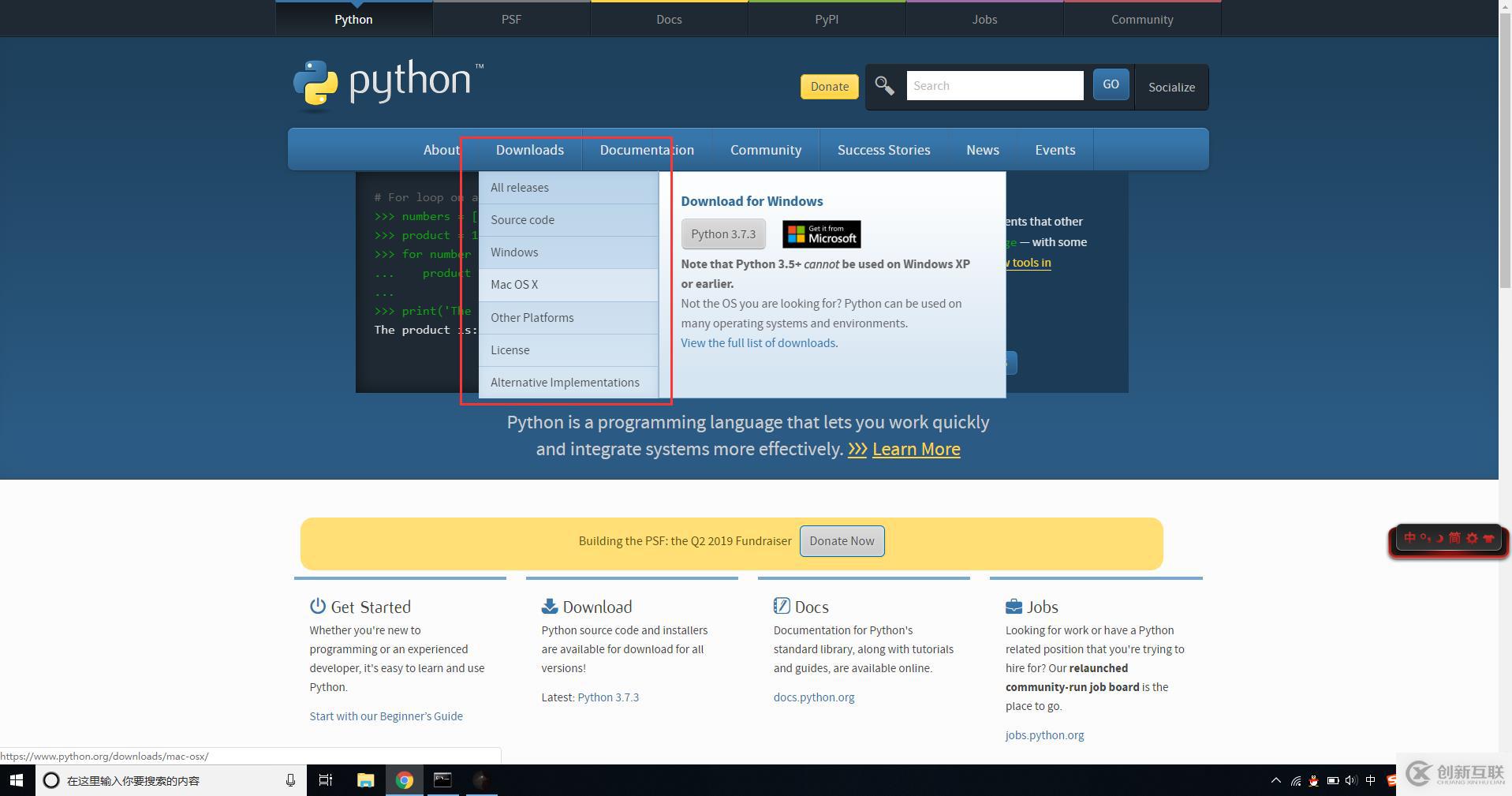
Task: Open the Success Stories menu
Action: coord(883,150)
